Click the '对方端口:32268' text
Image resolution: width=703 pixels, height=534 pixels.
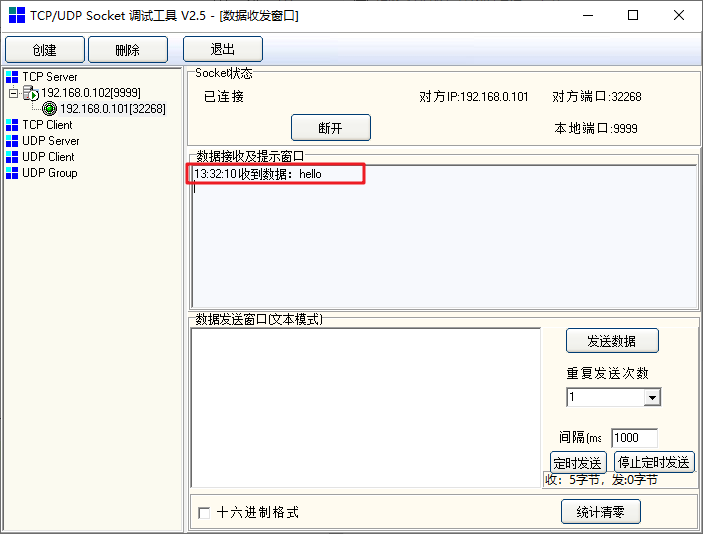pyautogui.click(x=597, y=97)
